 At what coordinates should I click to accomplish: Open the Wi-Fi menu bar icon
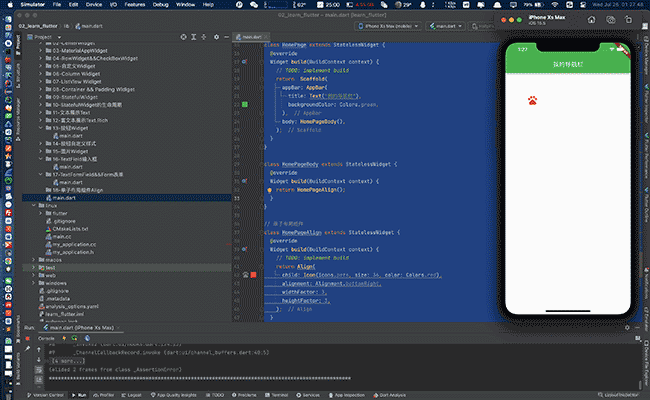555,5
